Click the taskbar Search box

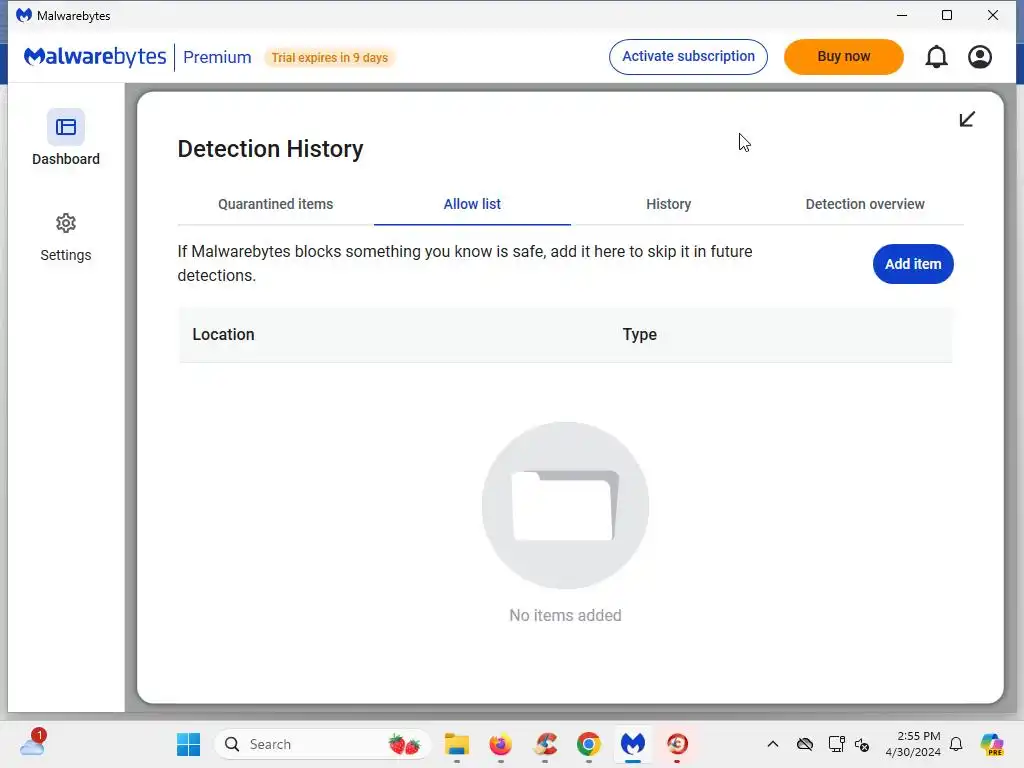[x=322, y=744]
